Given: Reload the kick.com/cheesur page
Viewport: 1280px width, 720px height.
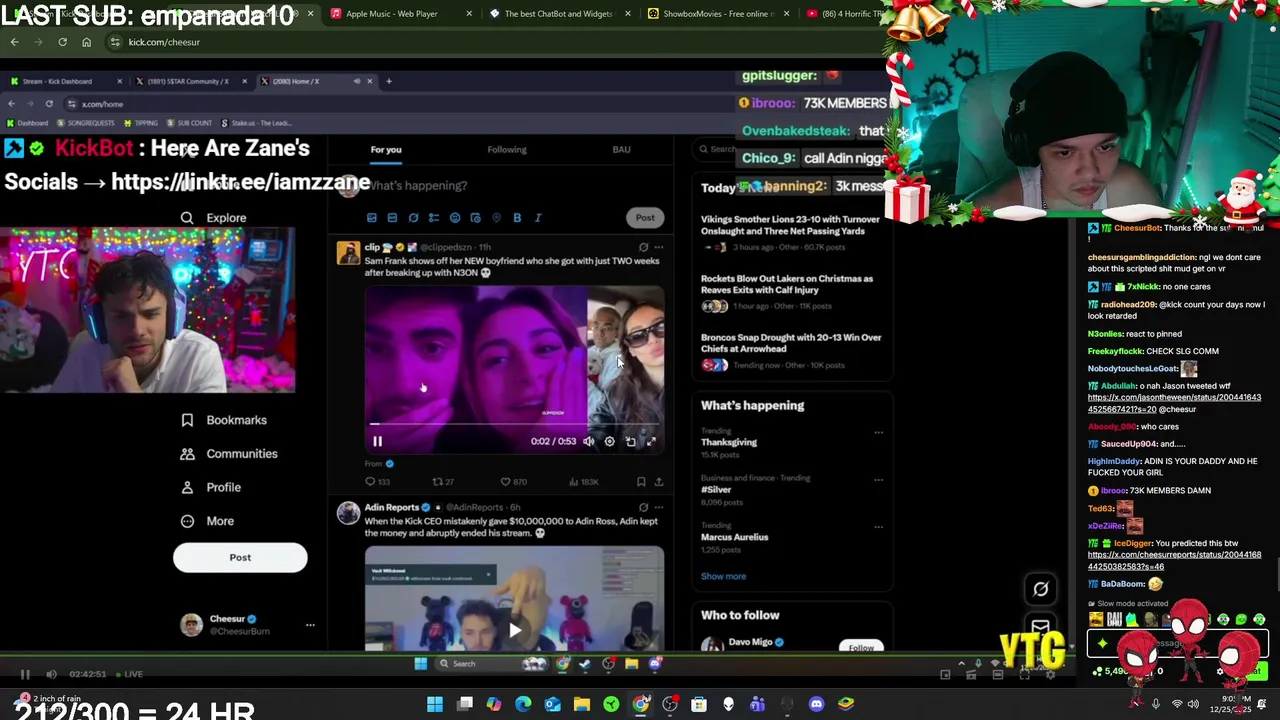Looking at the screenshot, I should [x=62, y=42].
